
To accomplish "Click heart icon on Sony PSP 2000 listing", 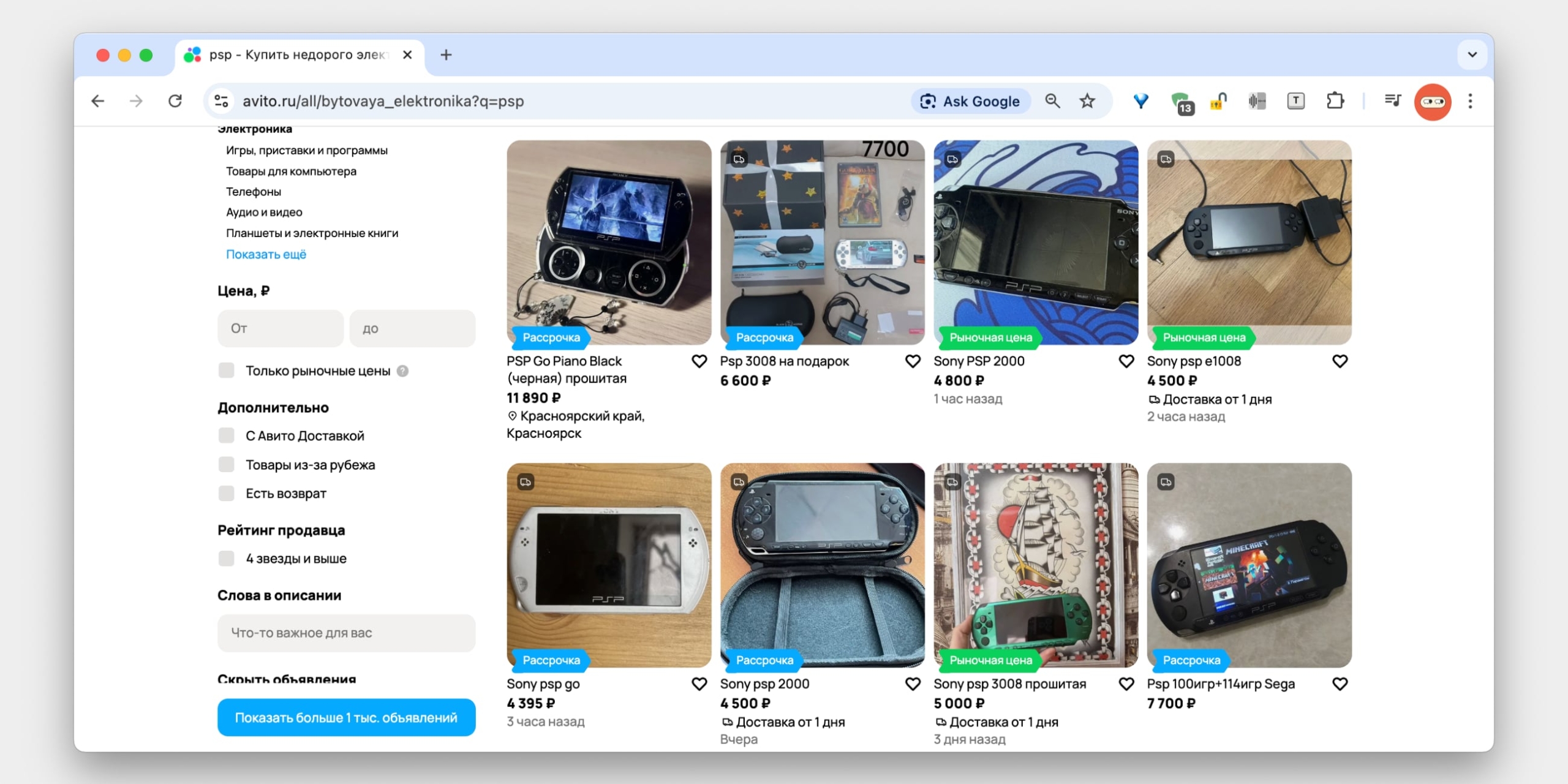I will pyautogui.click(x=1126, y=361).
